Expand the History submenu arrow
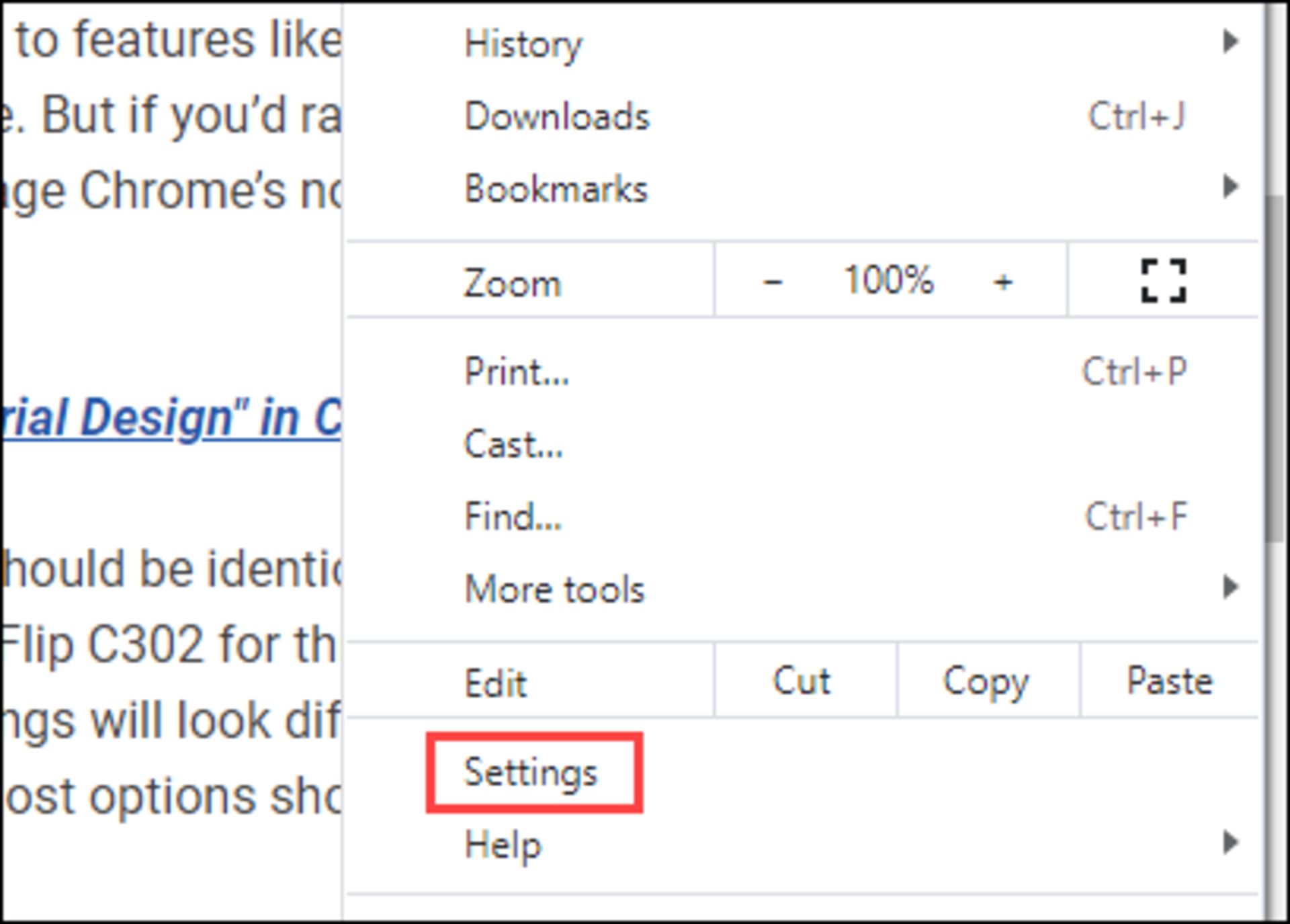Viewport: 1290px width, 924px height. coord(1230,42)
